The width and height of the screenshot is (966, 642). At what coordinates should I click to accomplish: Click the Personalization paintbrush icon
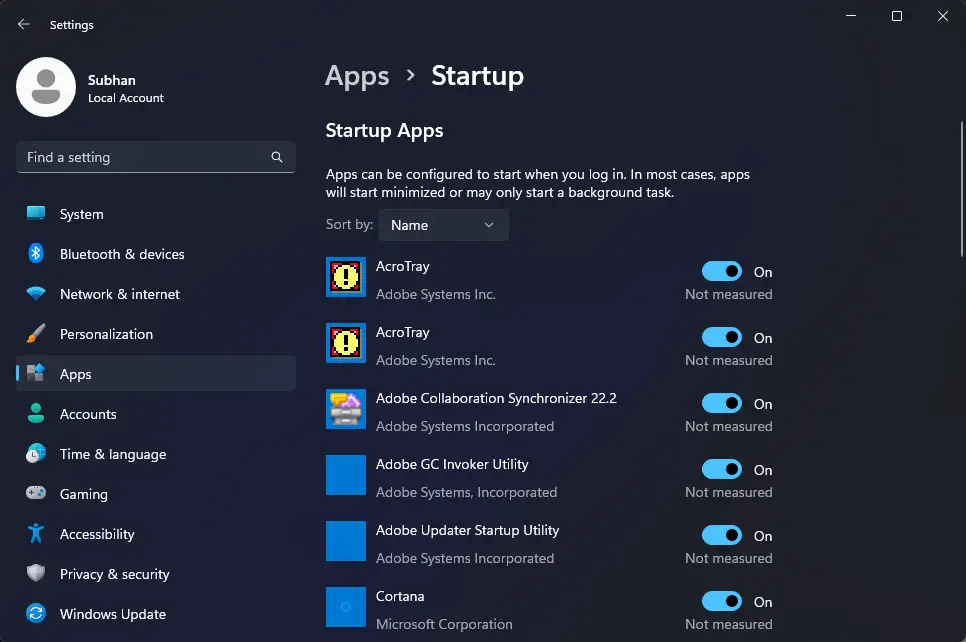coord(36,333)
